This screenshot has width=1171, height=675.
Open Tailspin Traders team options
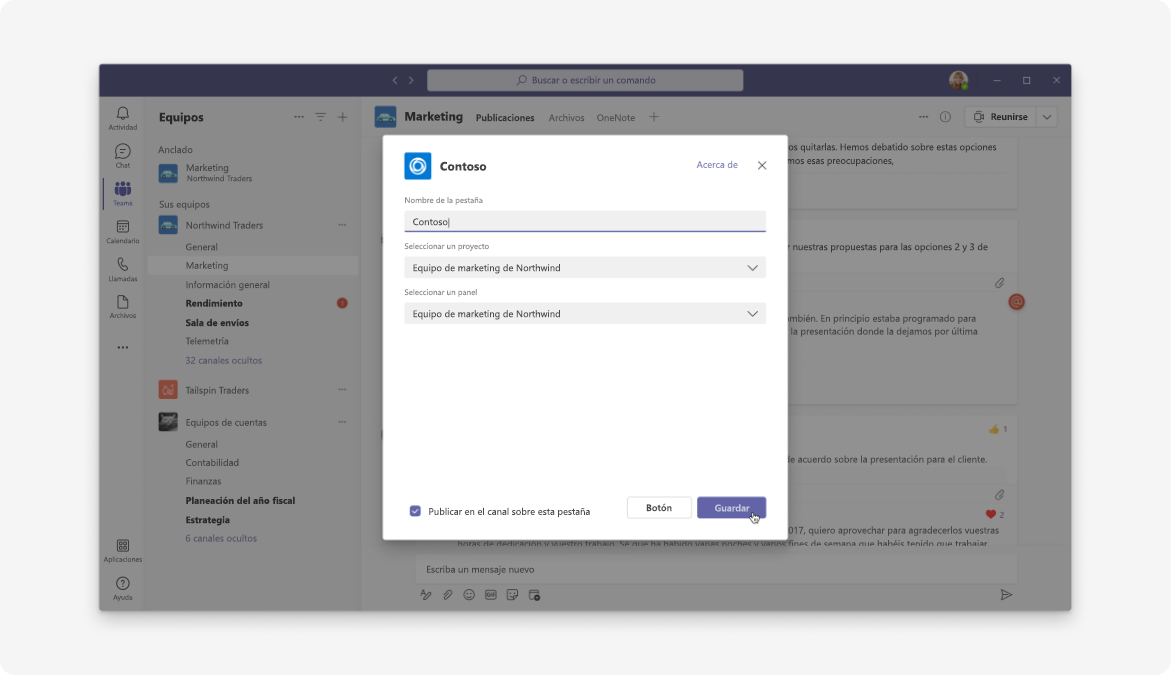click(342, 390)
